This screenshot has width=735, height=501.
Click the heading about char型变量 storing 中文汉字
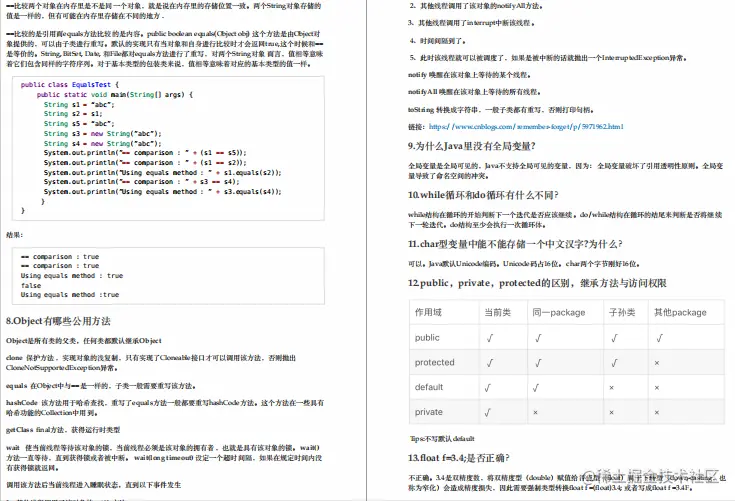pos(515,244)
